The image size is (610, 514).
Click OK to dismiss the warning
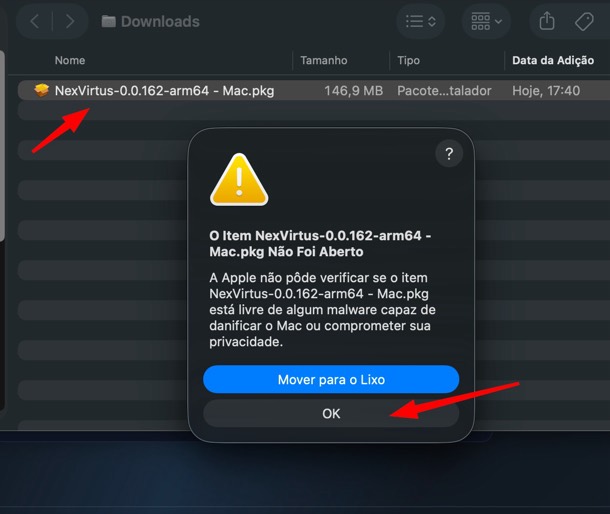pyautogui.click(x=331, y=413)
